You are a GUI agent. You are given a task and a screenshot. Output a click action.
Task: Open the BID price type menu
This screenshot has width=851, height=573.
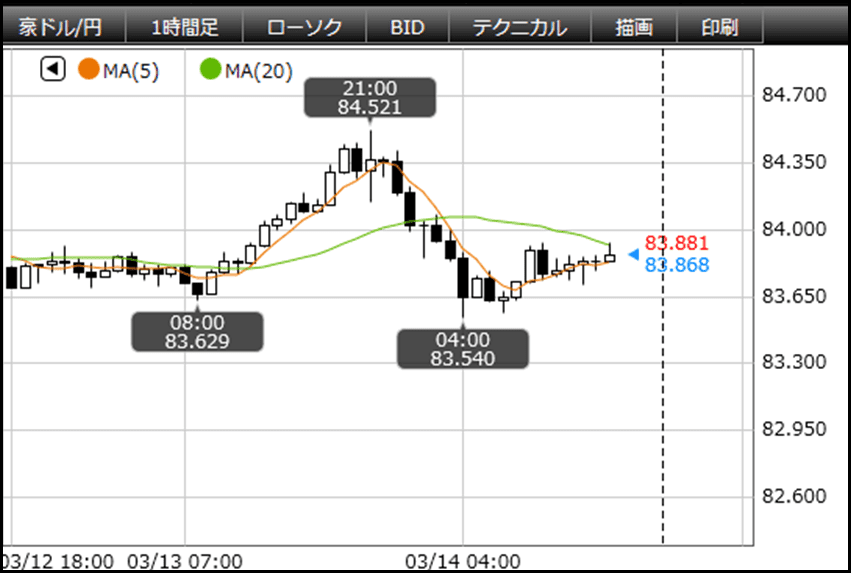pos(408,27)
